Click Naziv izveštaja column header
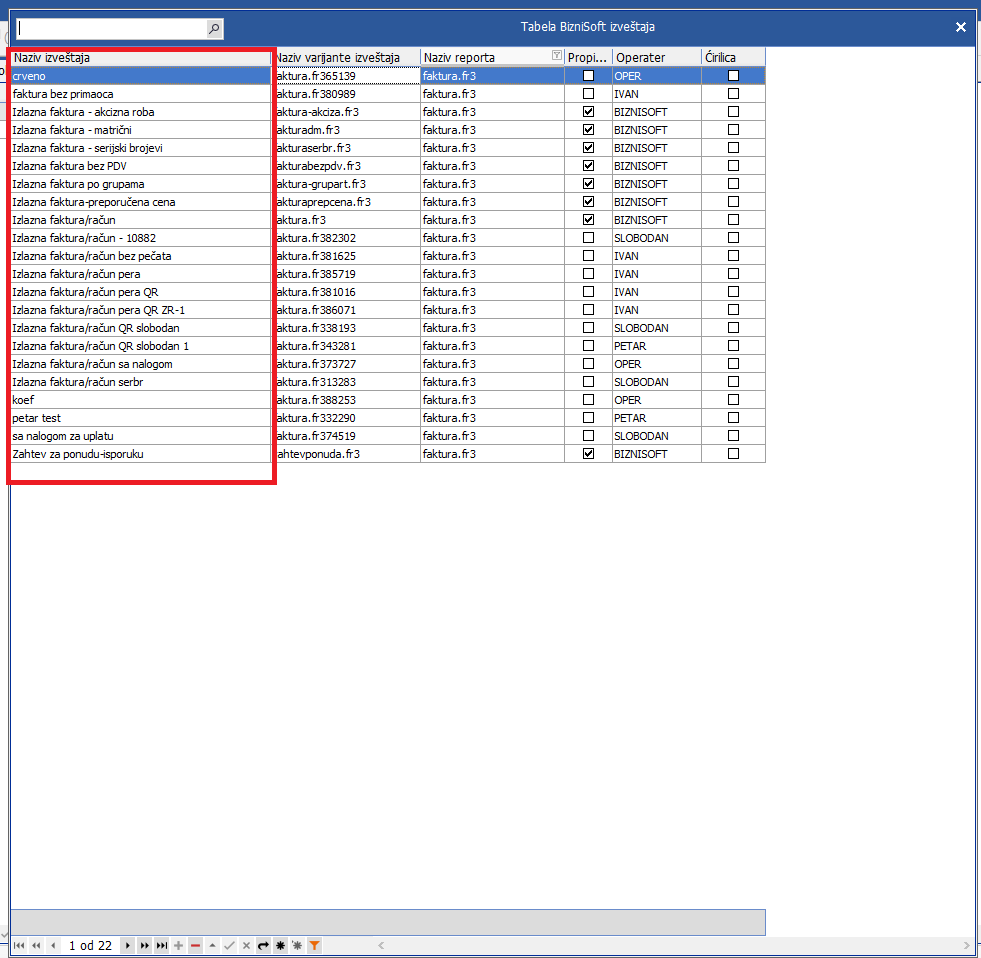 click(140, 57)
